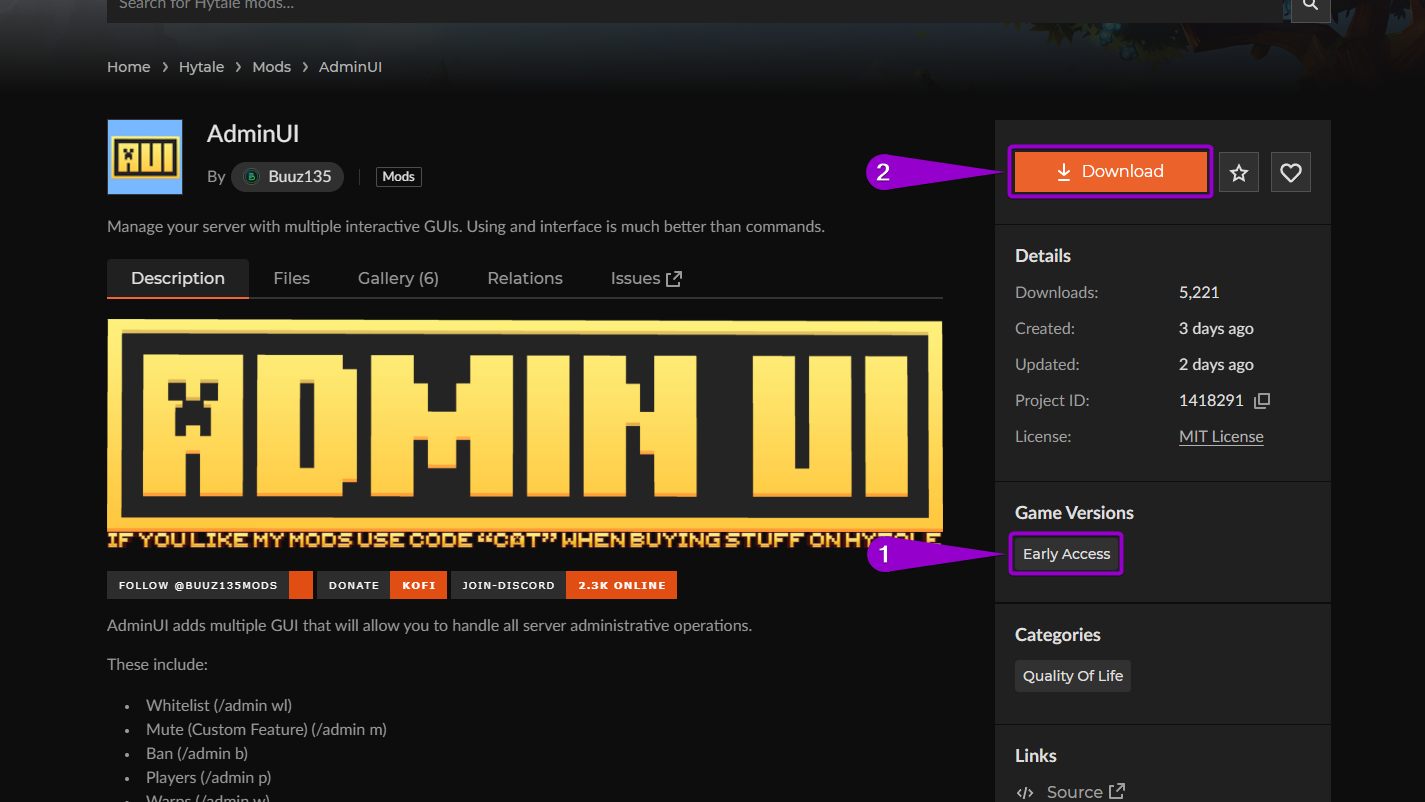View the Relations tab

524,278
